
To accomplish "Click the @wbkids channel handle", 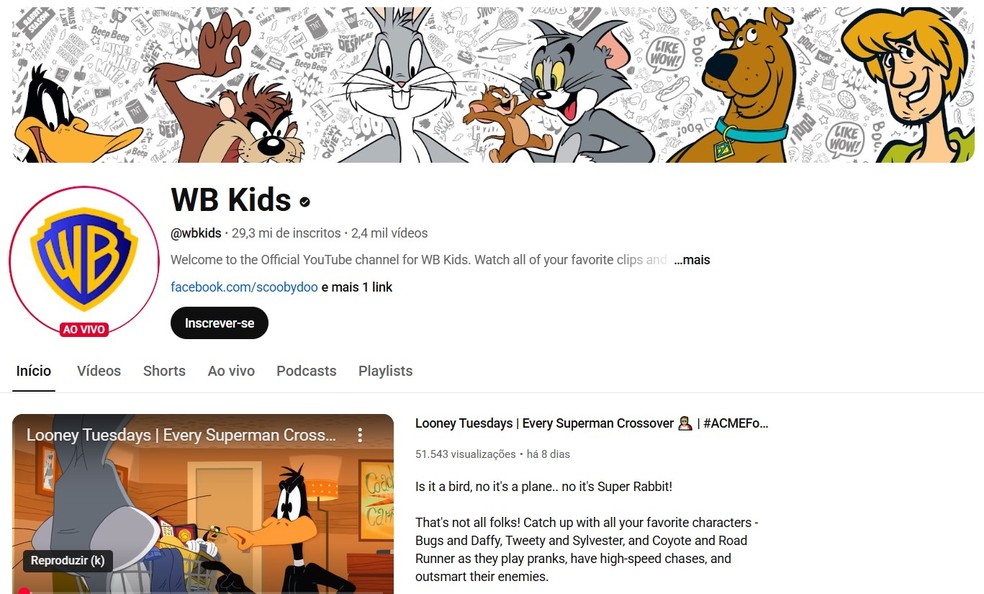I will [196, 233].
